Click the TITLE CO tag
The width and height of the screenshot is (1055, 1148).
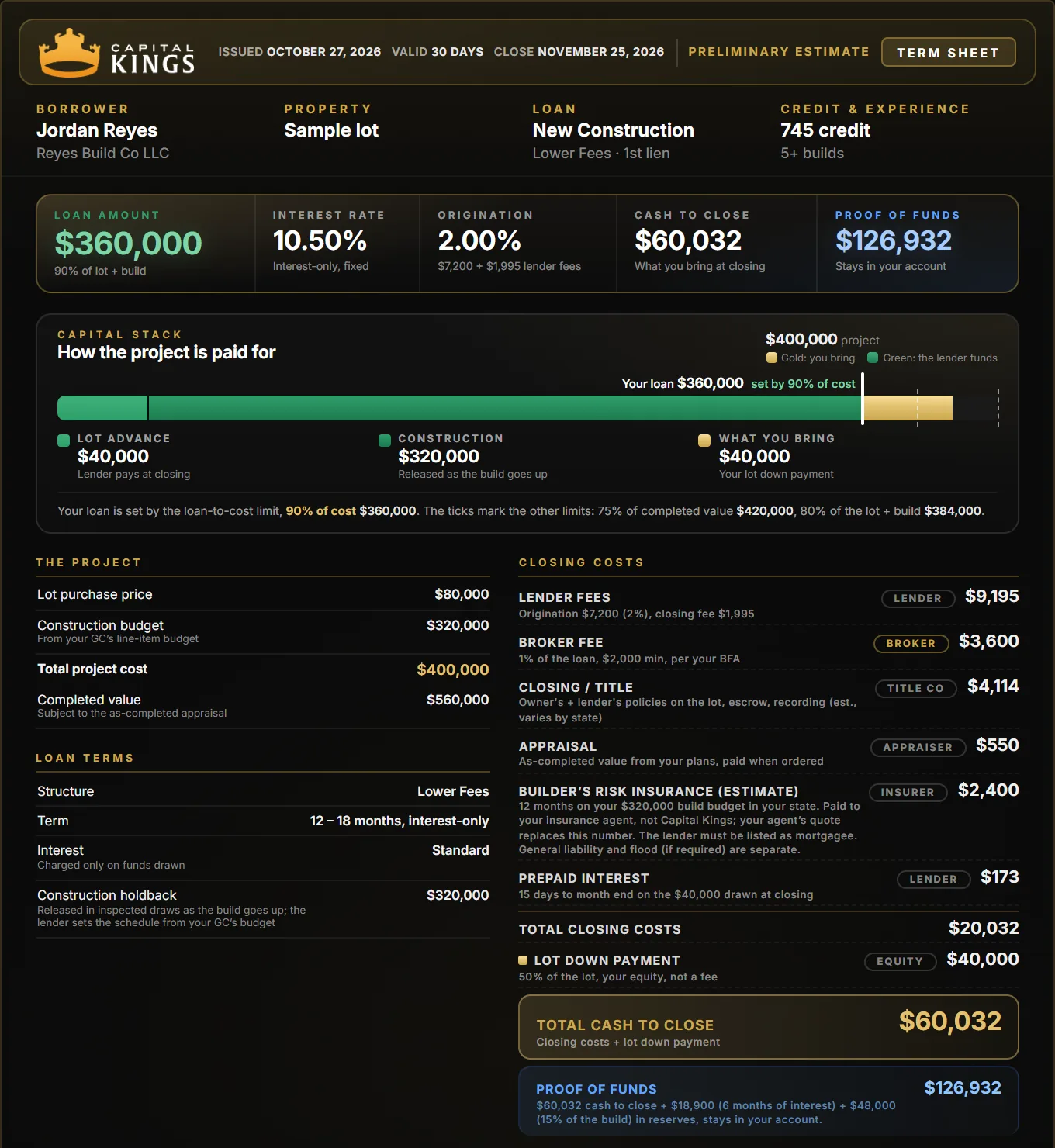pyautogui.click(x=915, y=688)
